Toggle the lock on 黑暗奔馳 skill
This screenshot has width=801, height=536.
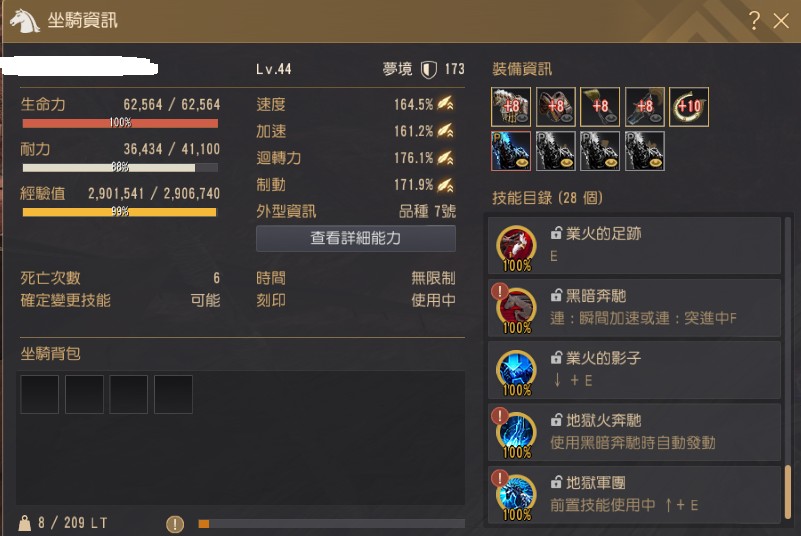[556, 295]
